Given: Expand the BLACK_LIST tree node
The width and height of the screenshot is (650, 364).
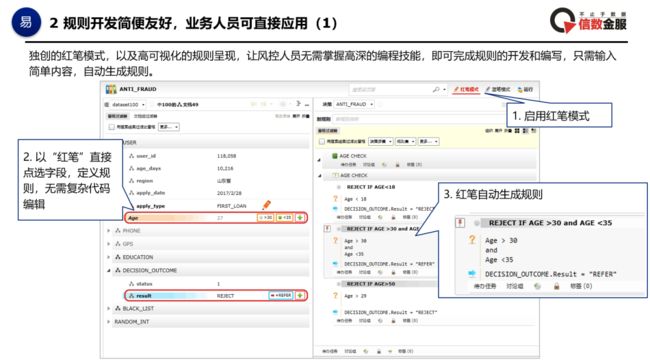Looking at the screenshot, I should [109, 309].
